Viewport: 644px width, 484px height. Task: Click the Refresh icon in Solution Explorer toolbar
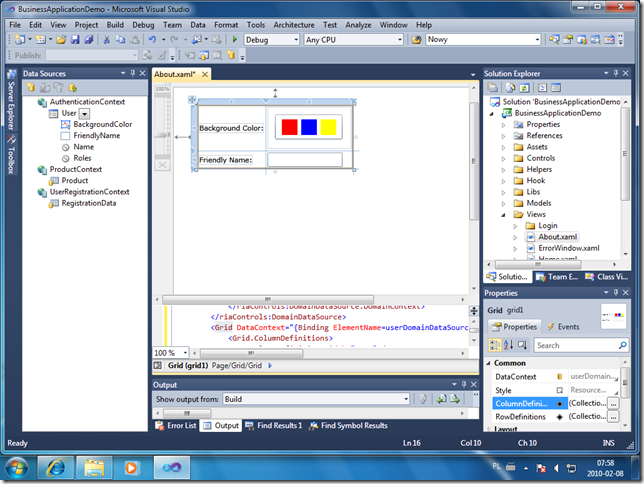(x=524, y=88)
